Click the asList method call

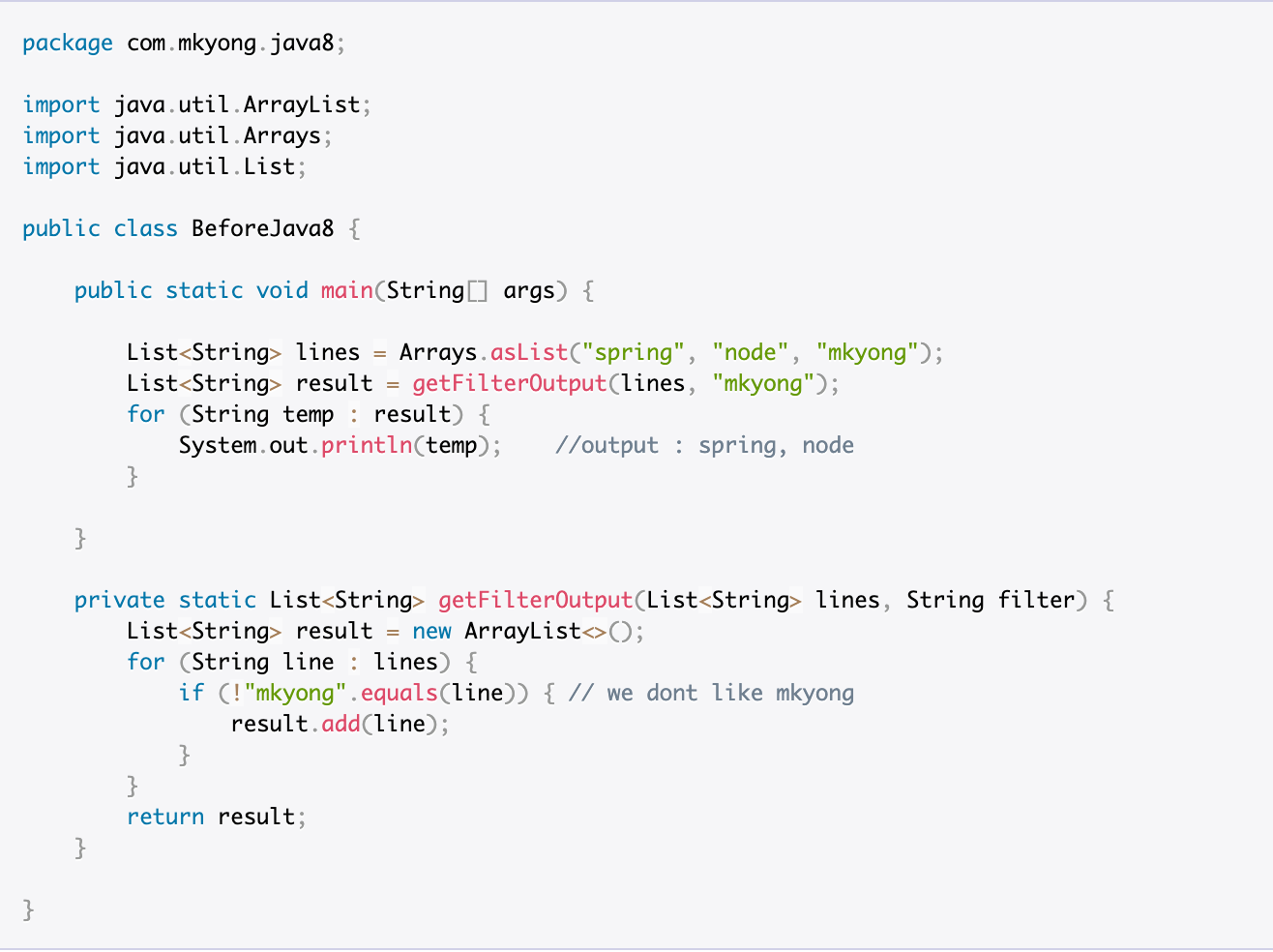[x=529, y=352]
